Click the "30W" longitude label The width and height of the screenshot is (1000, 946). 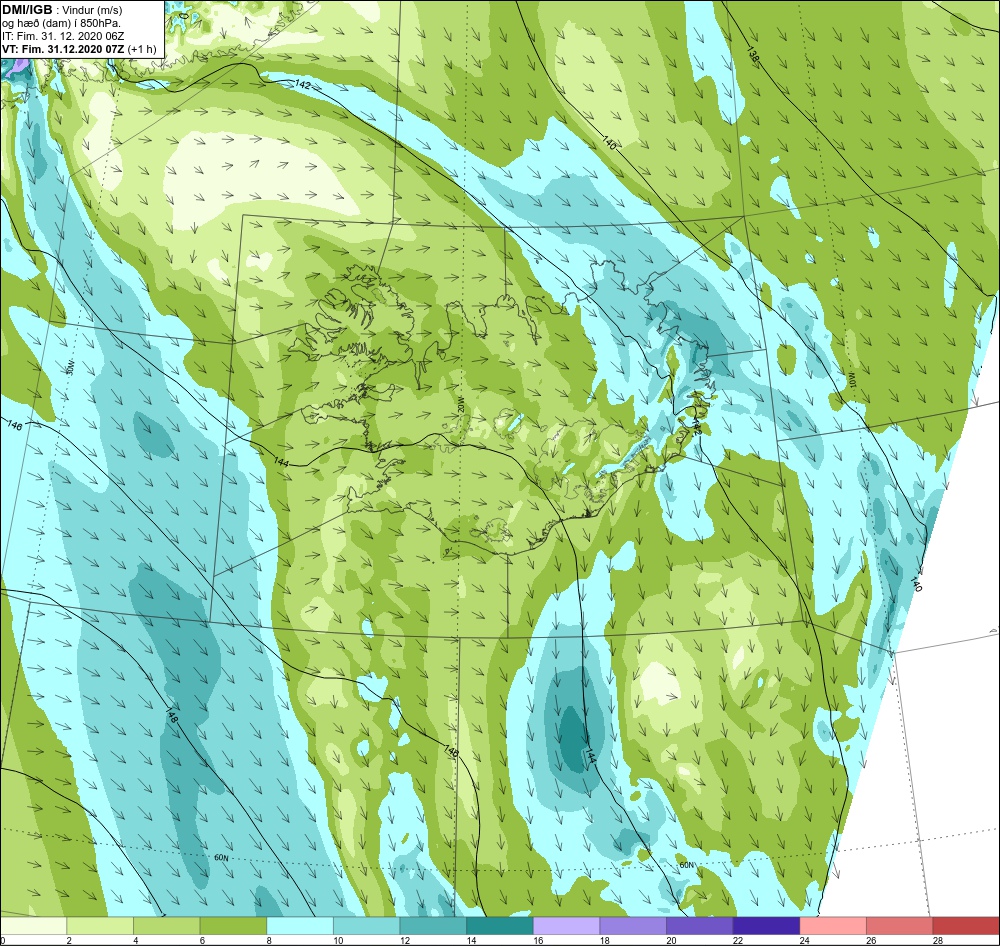point(70,369)
